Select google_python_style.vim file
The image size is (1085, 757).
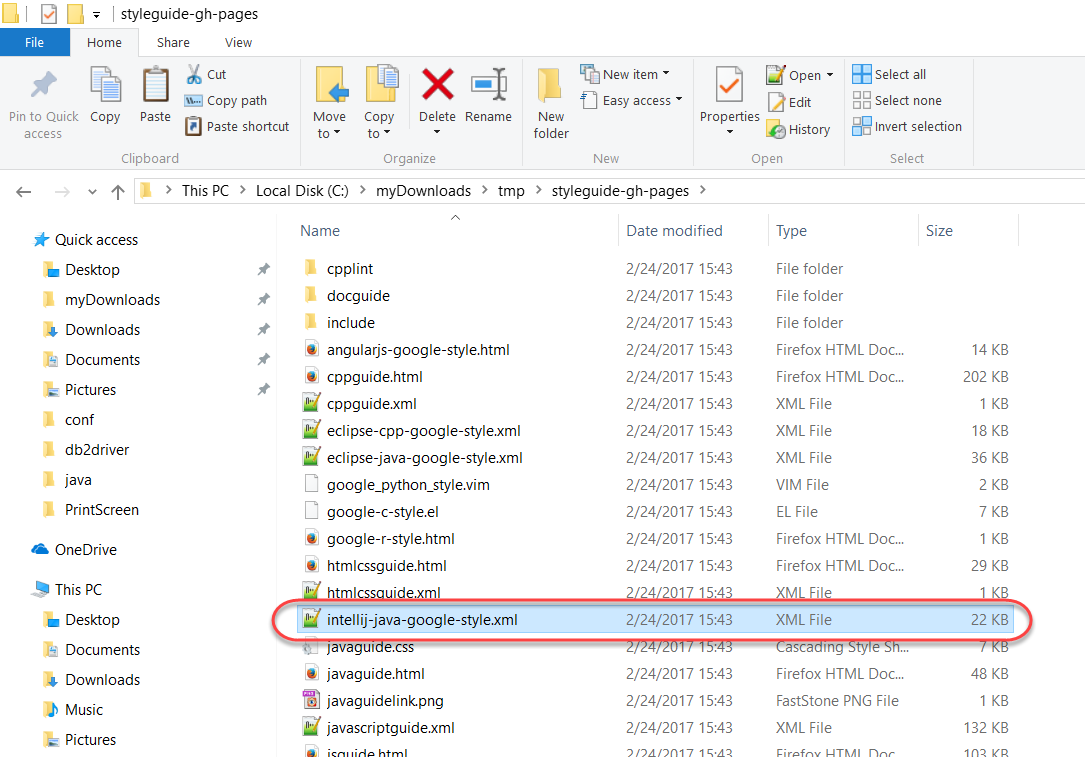[408, 484]
